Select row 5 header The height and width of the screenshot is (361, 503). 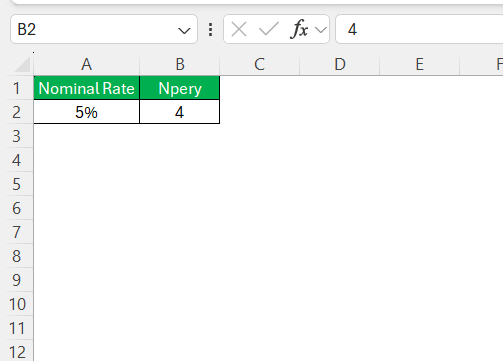point(17,184)
